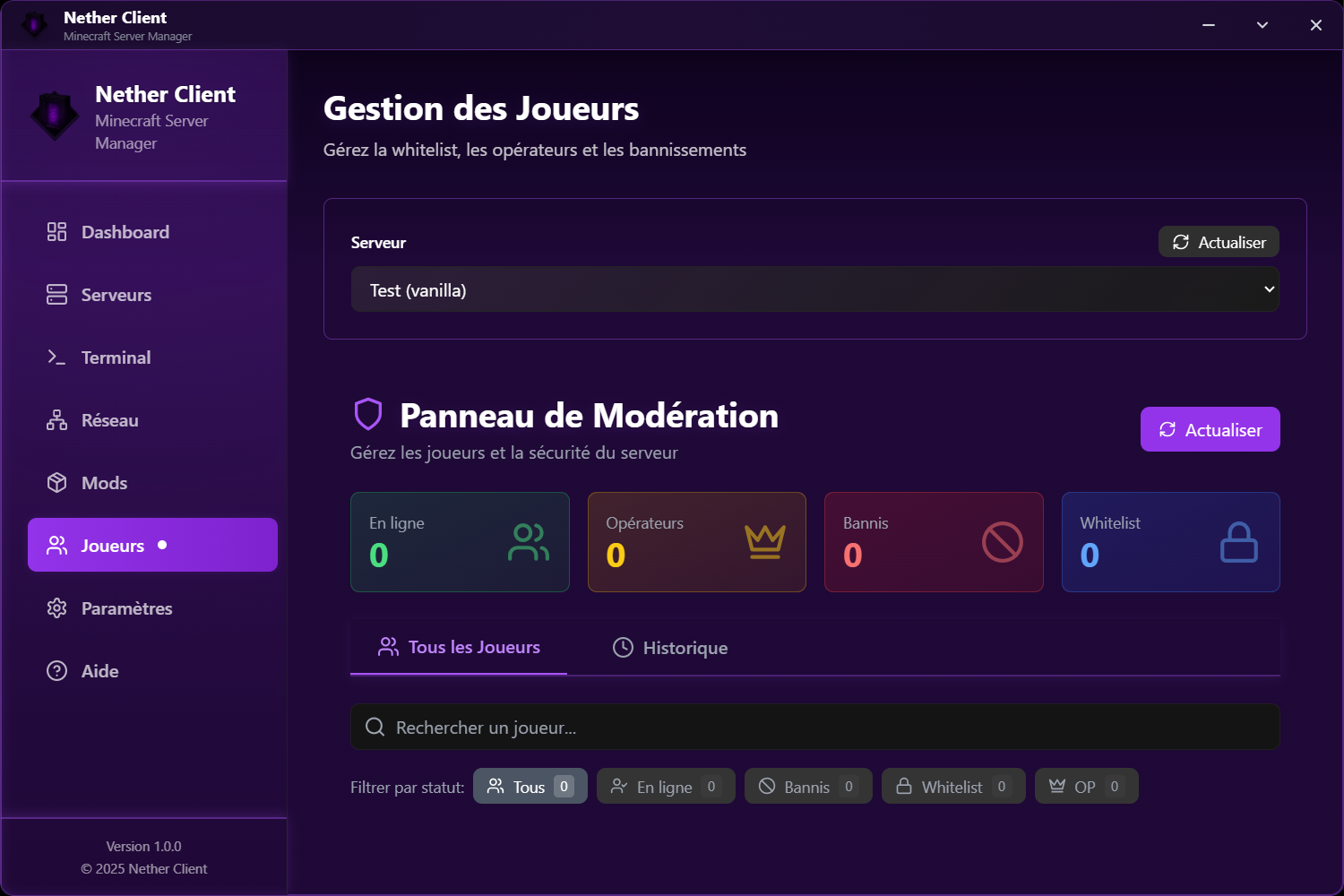Select the Serveurs sidebar icon
This screenshot has width=1344, height=896.
[x=57, y=294]
